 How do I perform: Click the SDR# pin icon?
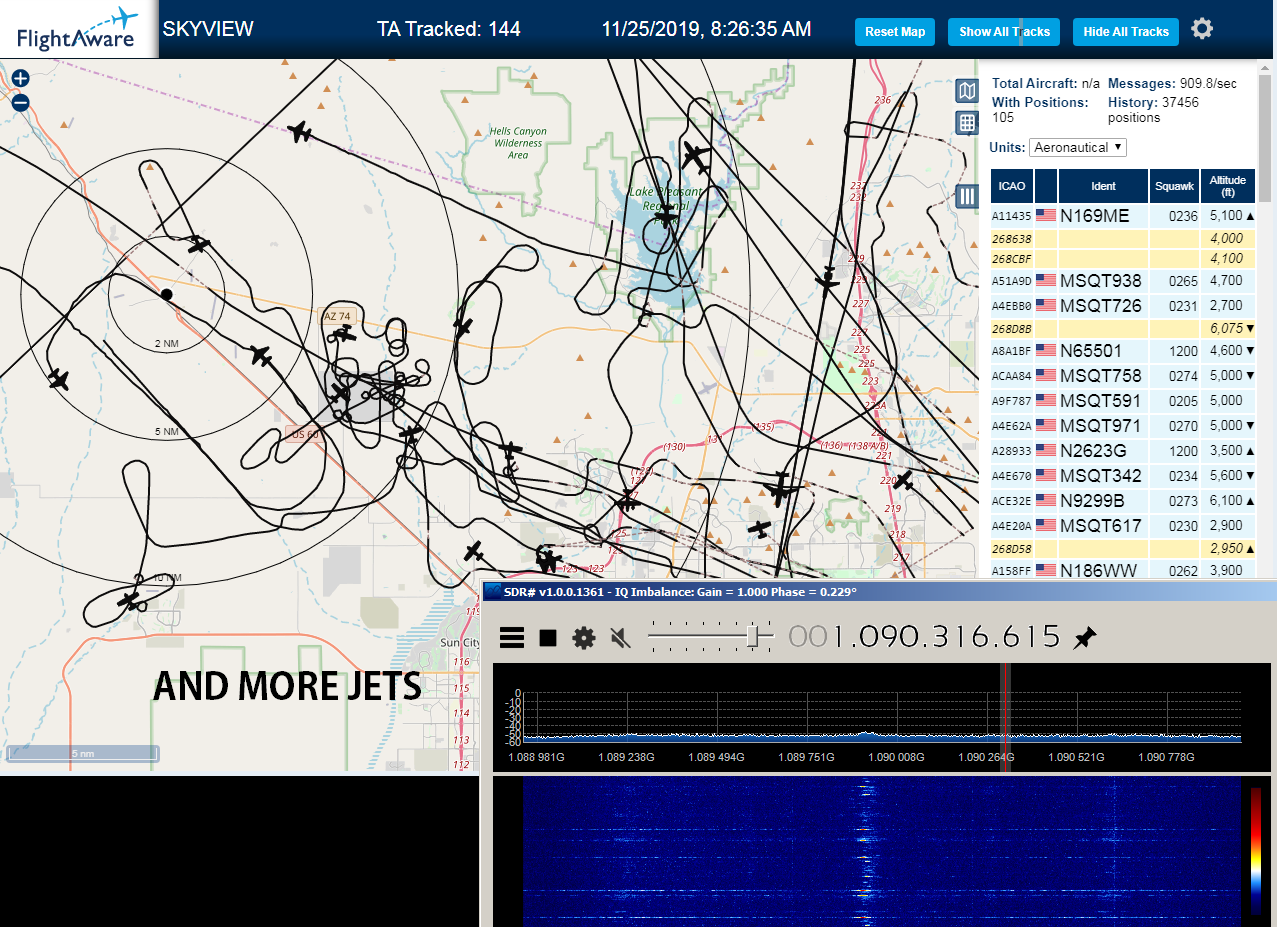(x=1084, y=638)
